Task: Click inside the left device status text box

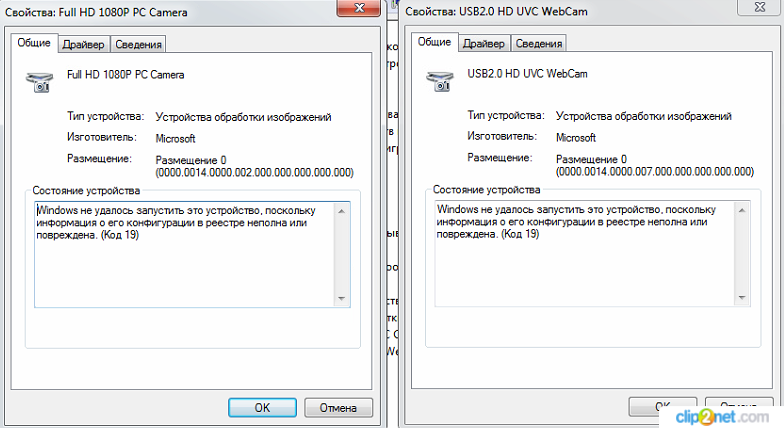Action: point(184,254)
